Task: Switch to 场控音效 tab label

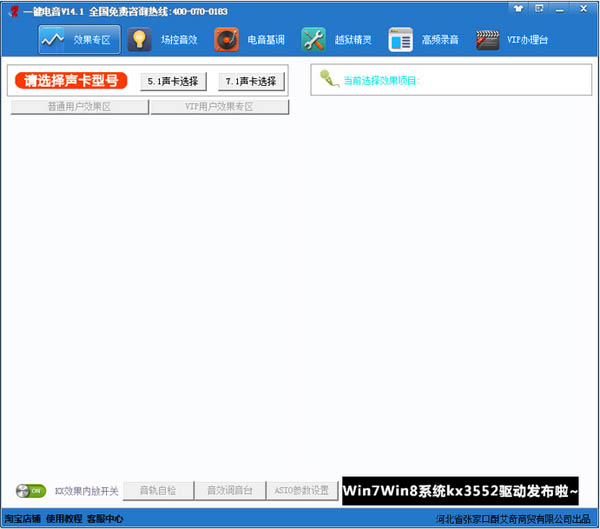Action: (x=179, y=39)
